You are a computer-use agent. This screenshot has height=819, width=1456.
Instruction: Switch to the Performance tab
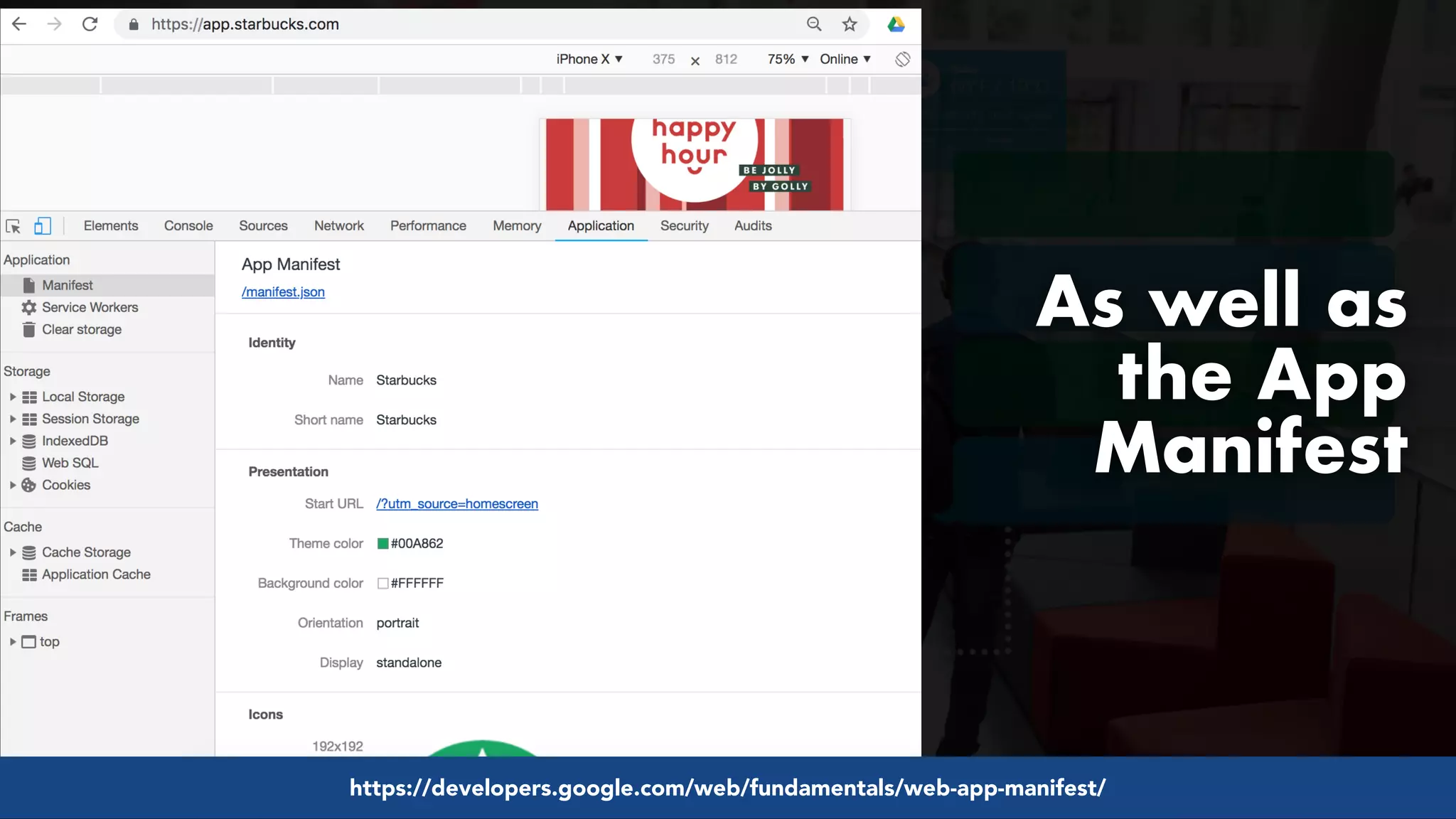pyautogui.click(x=428, y=226)
